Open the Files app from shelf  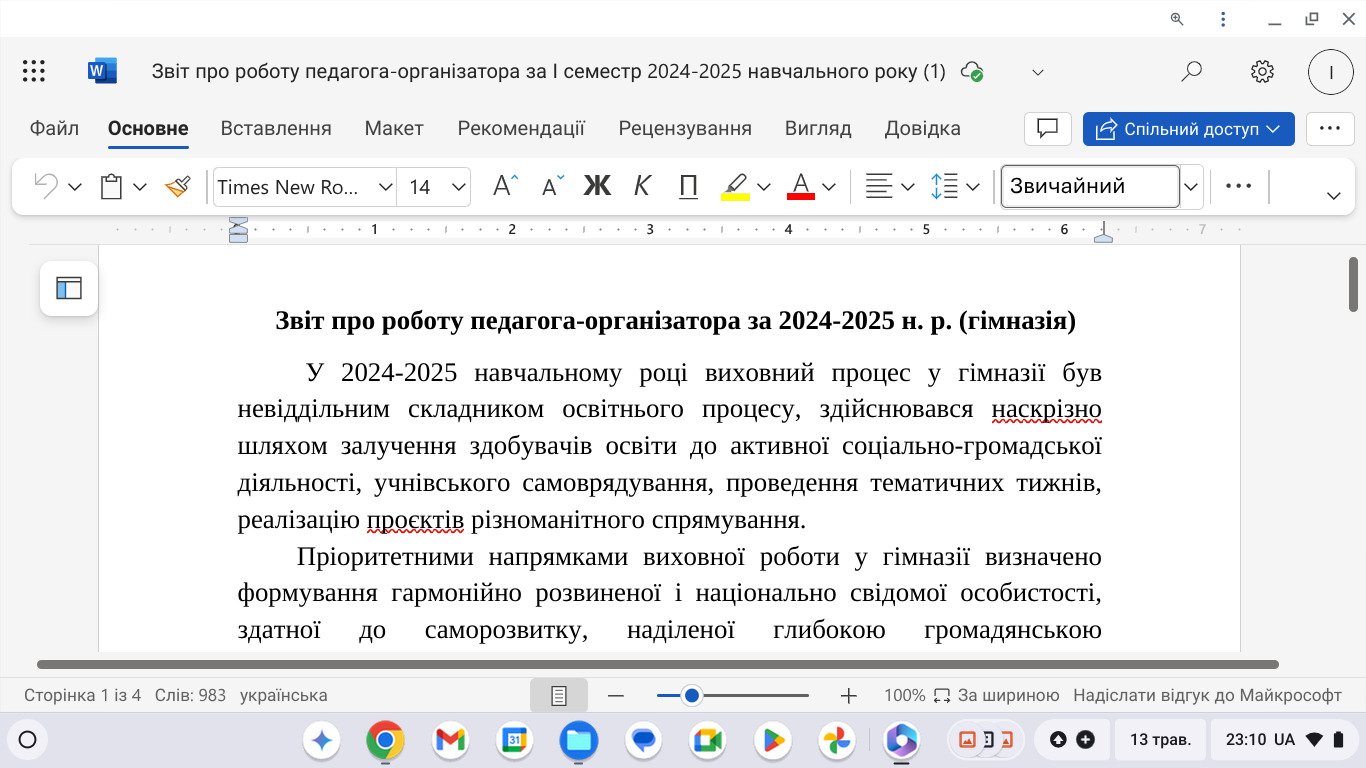click(x=578, y=740)
